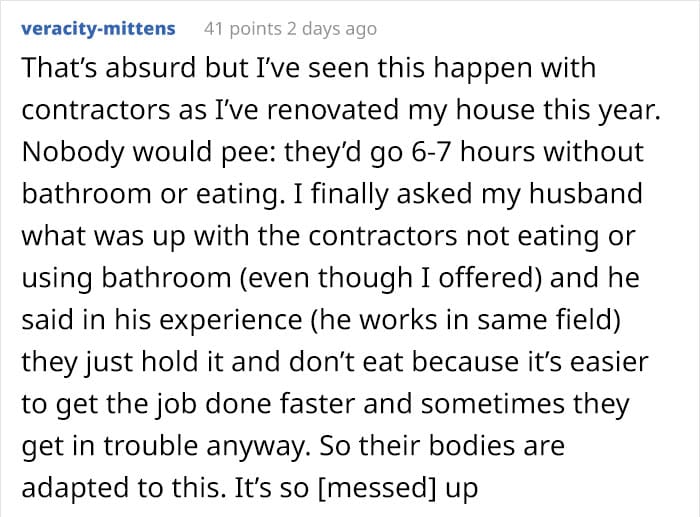Click the phrase 'That's absurd' in the comment
700x517 pixels.
pyautogui.click(x=109, y=68)
